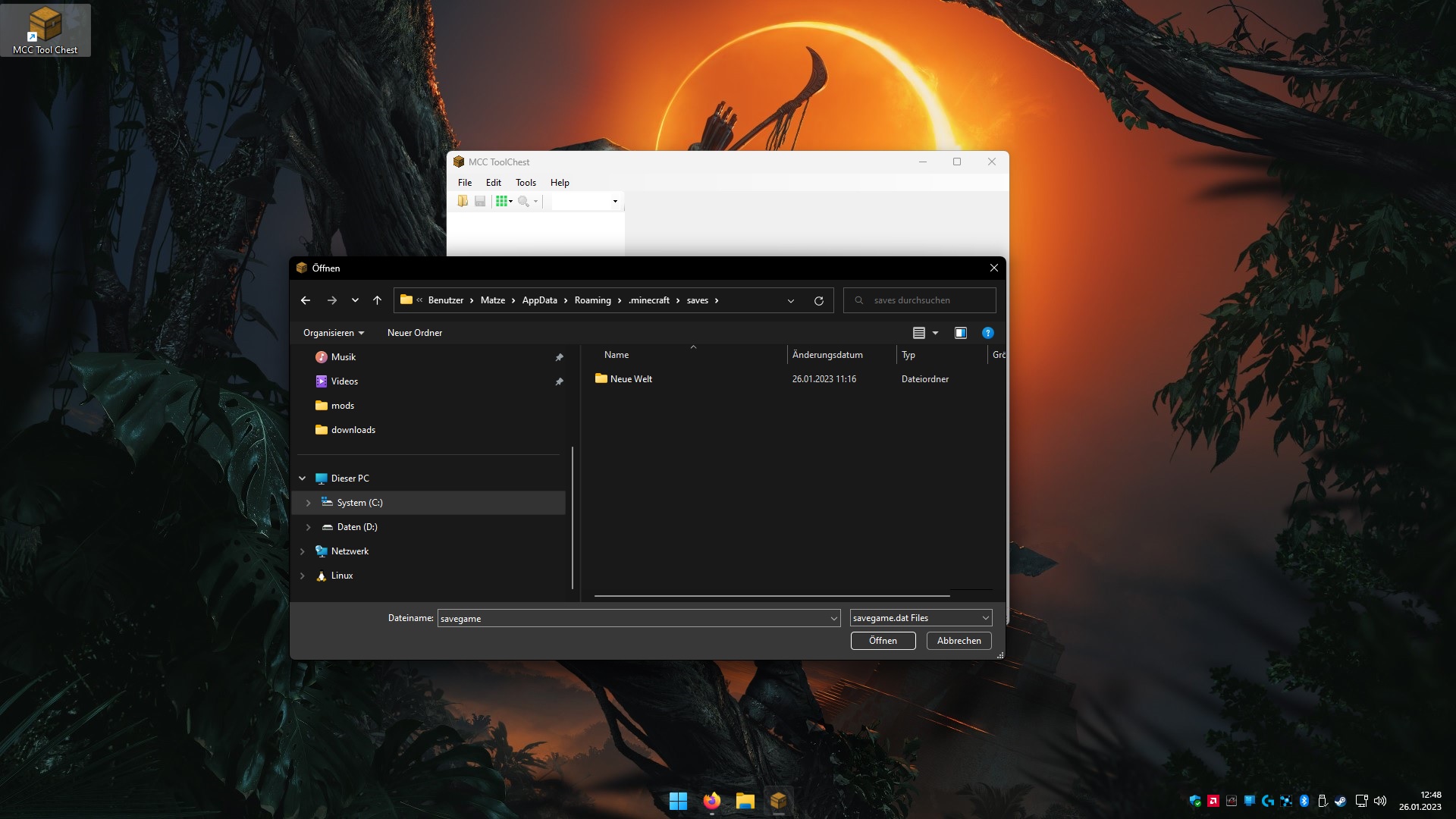Click the green grid icon in the toolbar
Image resolution: width=1456 pixels, height=819 pixels.
click(500, 201)
